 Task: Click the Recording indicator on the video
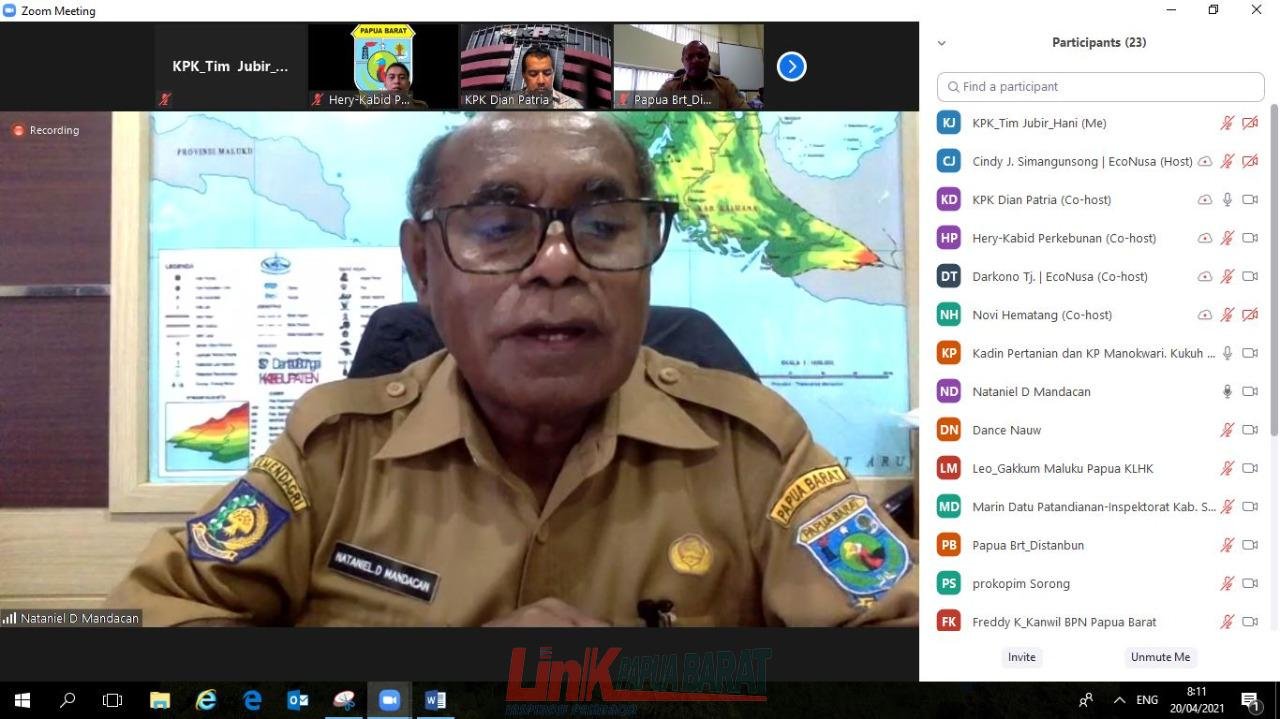[46, 130]
